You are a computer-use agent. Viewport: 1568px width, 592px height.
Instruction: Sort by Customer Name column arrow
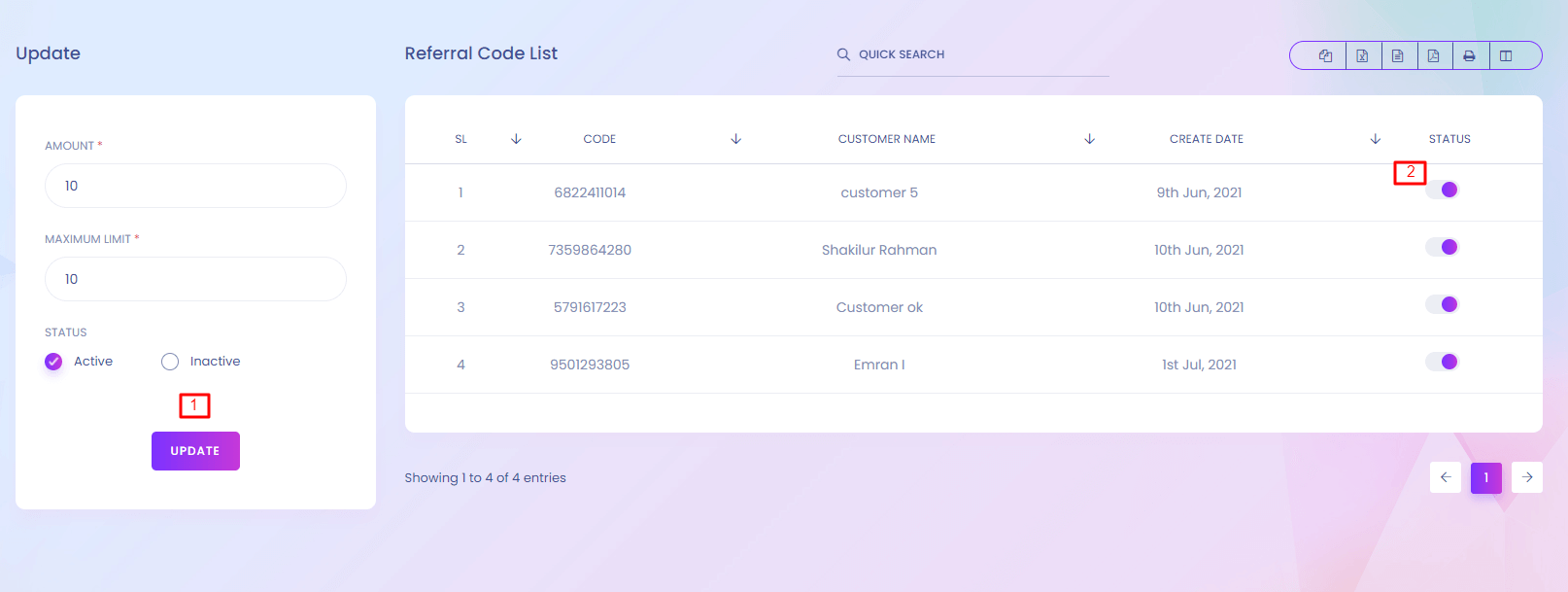point(1089,139)
